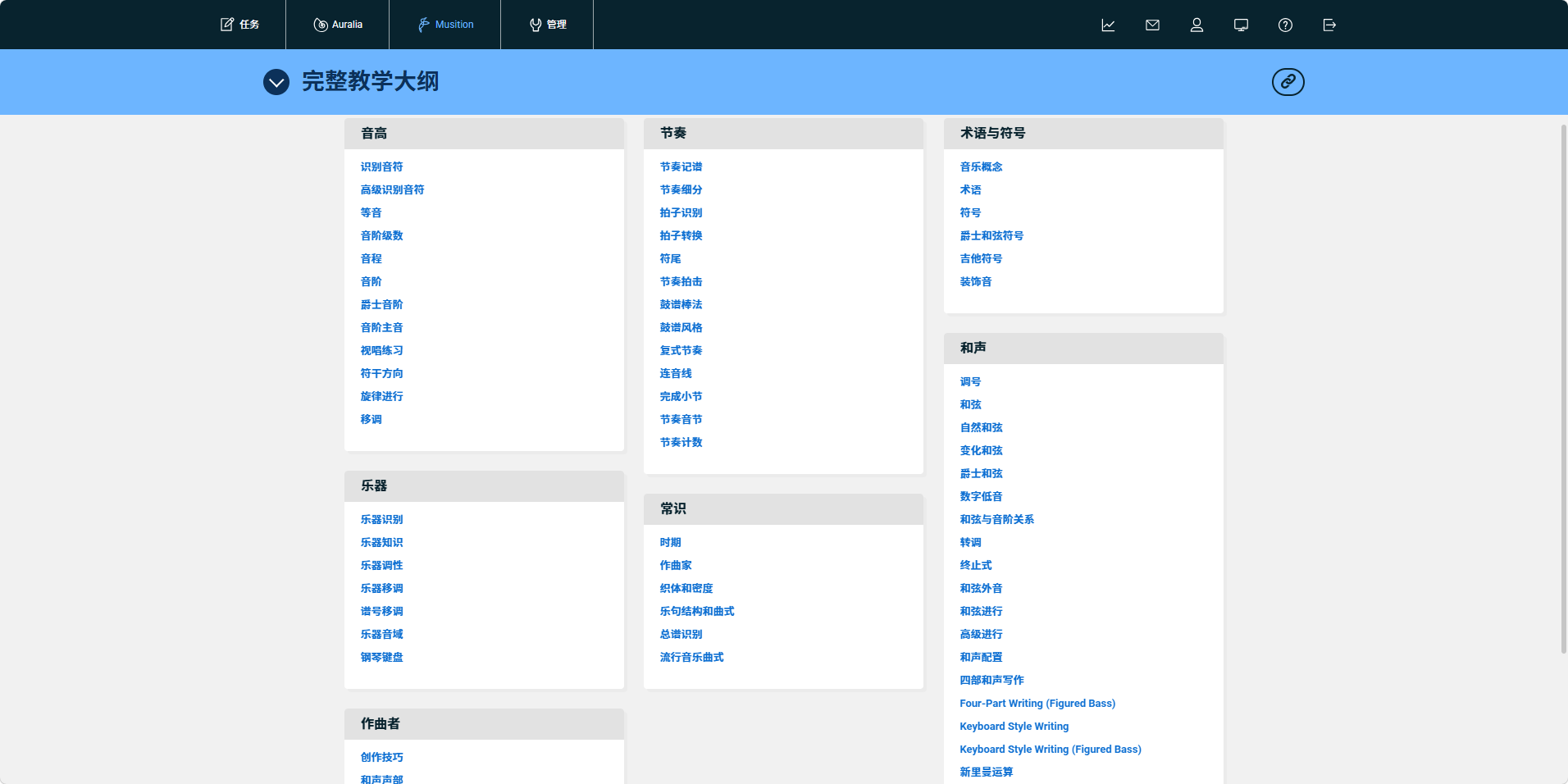The image size is (1568, 784).
Task: Select the 数字低音 topic
Action: tap(981, 496)
